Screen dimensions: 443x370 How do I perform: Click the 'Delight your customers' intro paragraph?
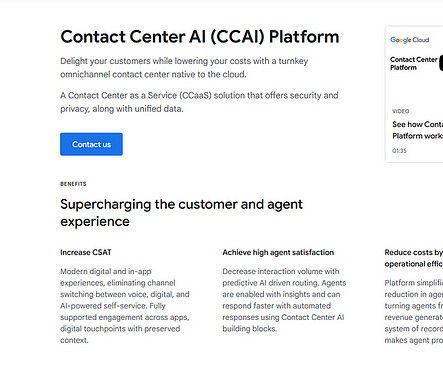(184, 68)
